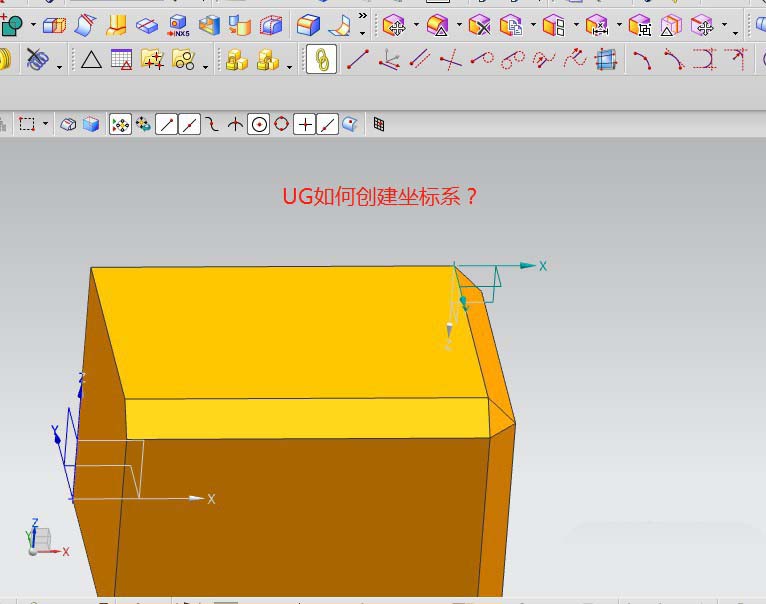Click the Sew surfaces icon
This screenshot has height=604, width=766.
240,25
